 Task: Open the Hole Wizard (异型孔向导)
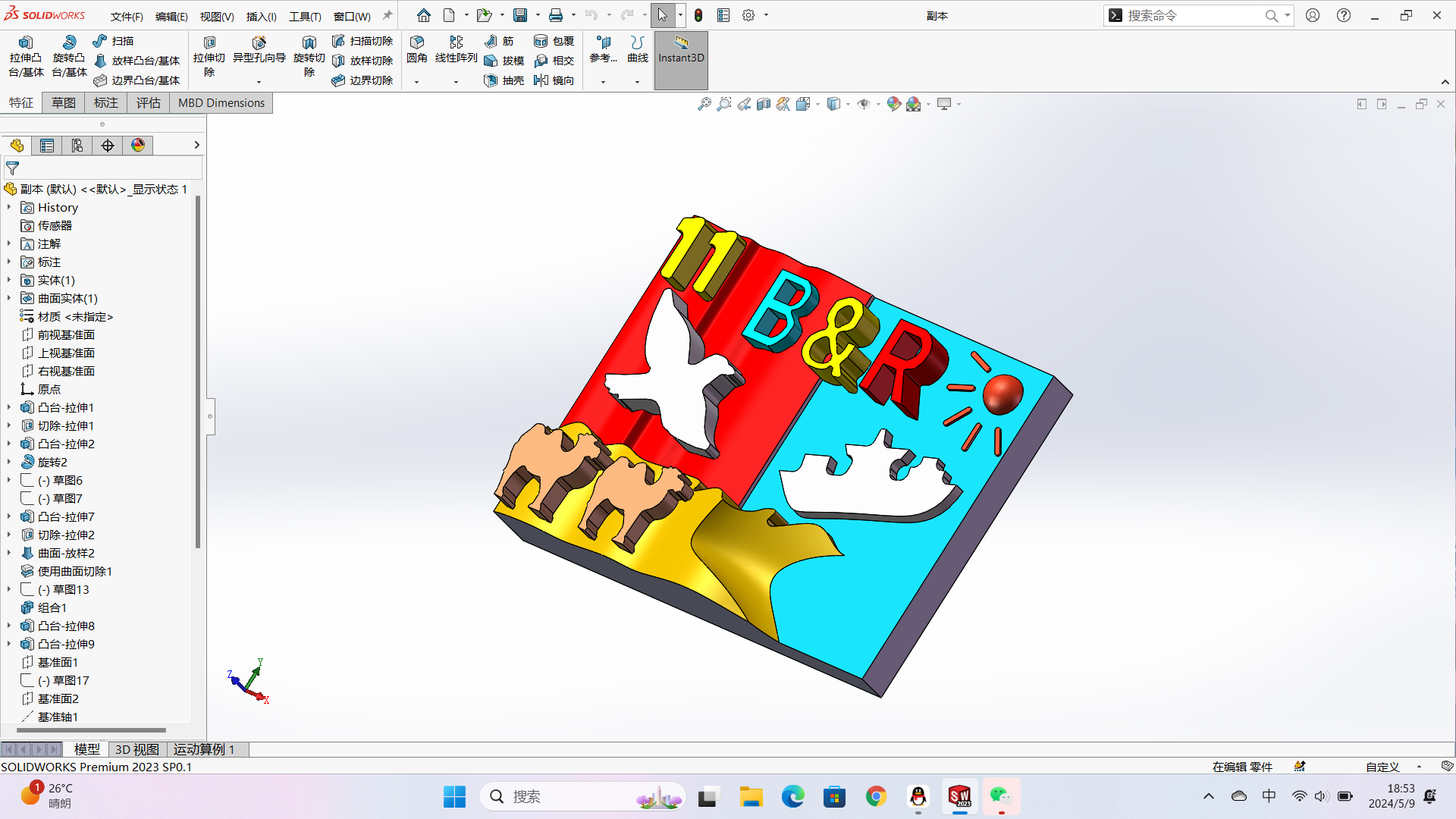(x=259, y=50)
